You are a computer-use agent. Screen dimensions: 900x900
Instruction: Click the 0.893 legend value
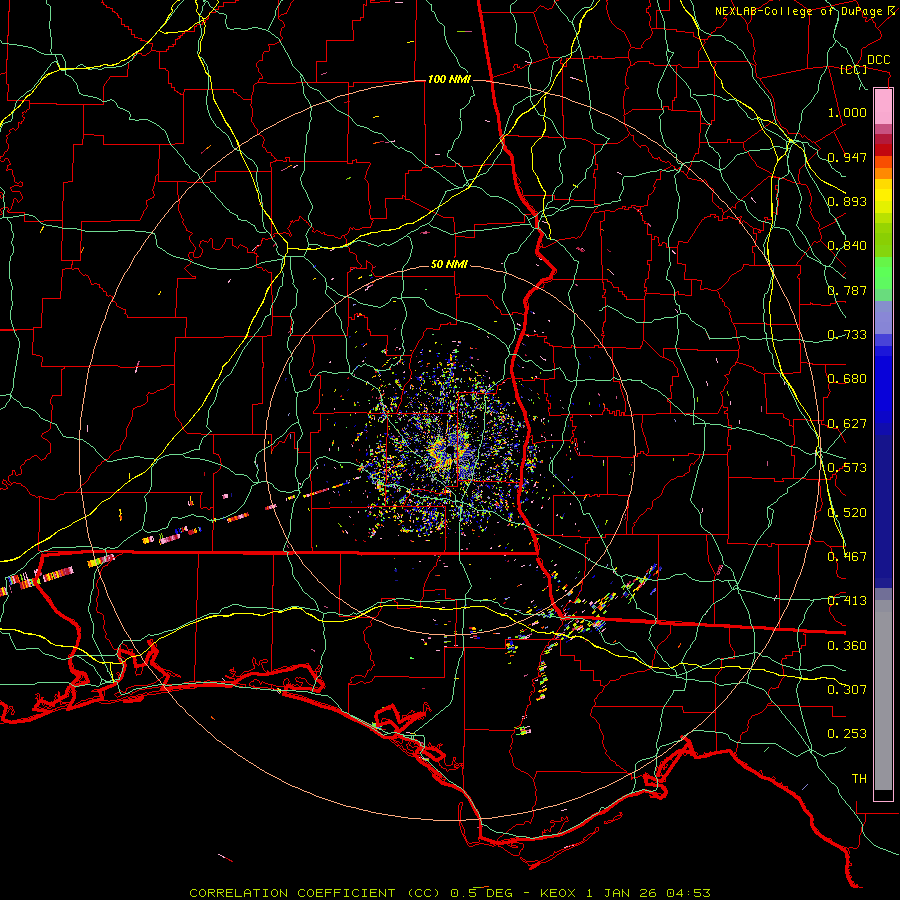[847, 201]
